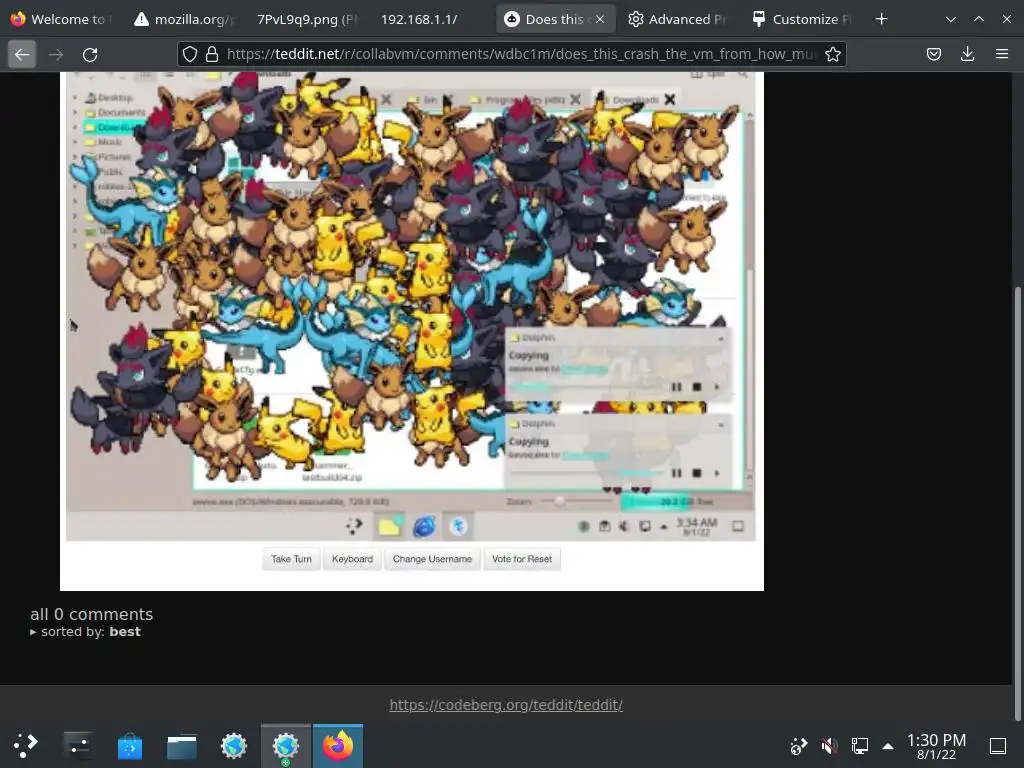Open the KDE application launcher

coord(26,746)
